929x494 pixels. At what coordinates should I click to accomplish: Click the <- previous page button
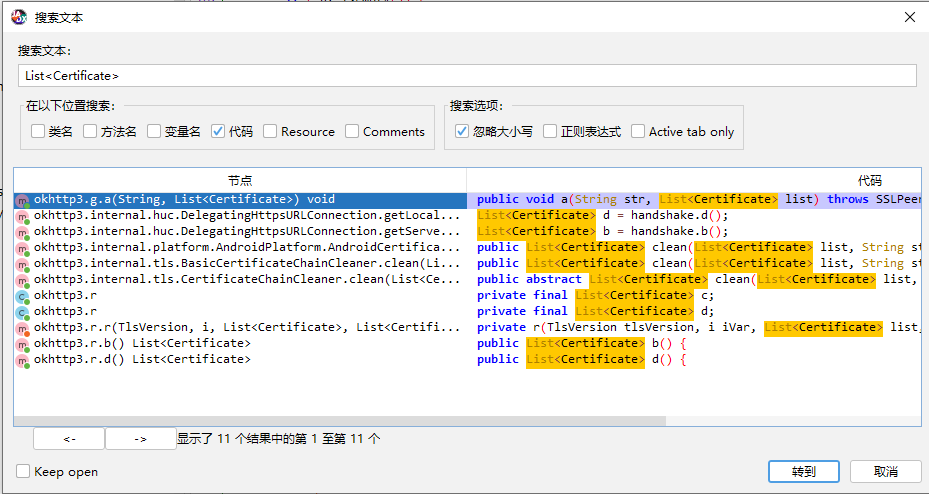69,439
